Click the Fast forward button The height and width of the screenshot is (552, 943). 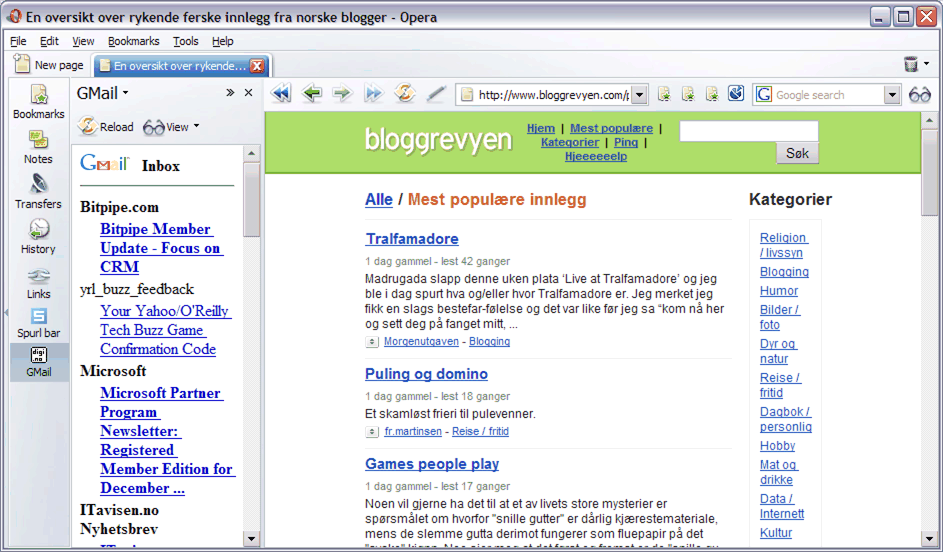tap(373, 94)
